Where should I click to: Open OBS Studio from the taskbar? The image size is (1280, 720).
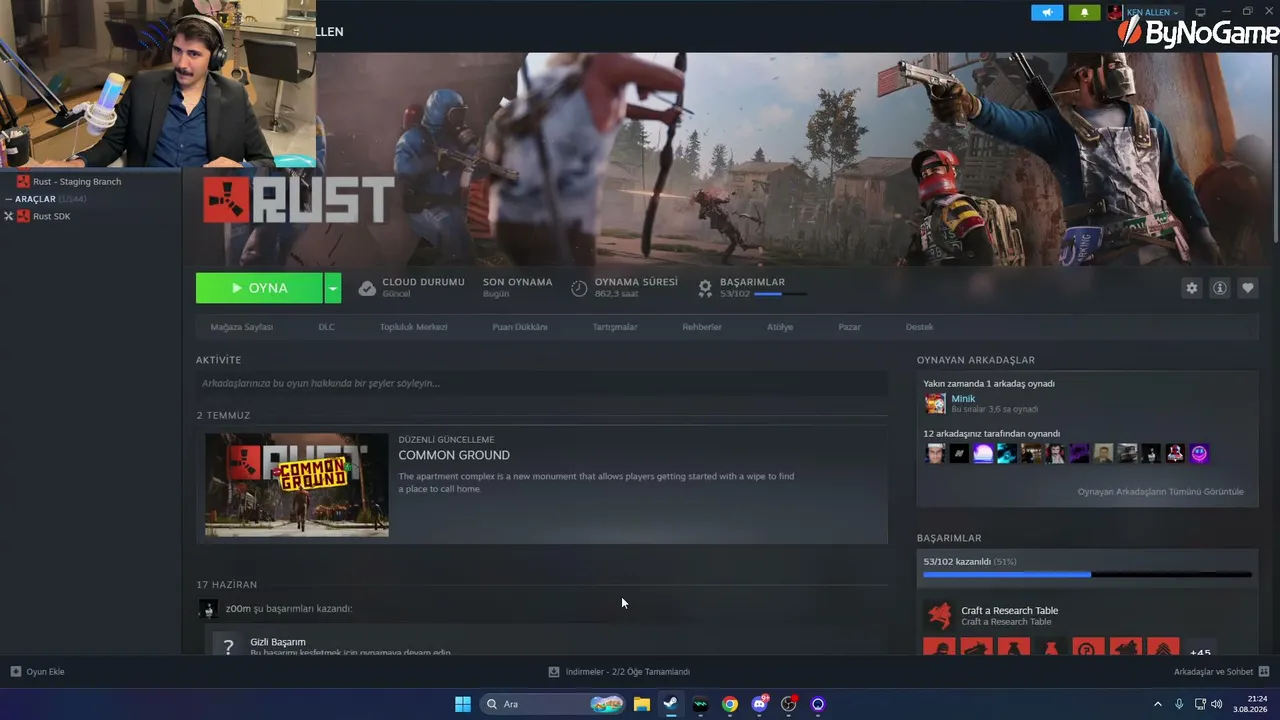[789, 704]
